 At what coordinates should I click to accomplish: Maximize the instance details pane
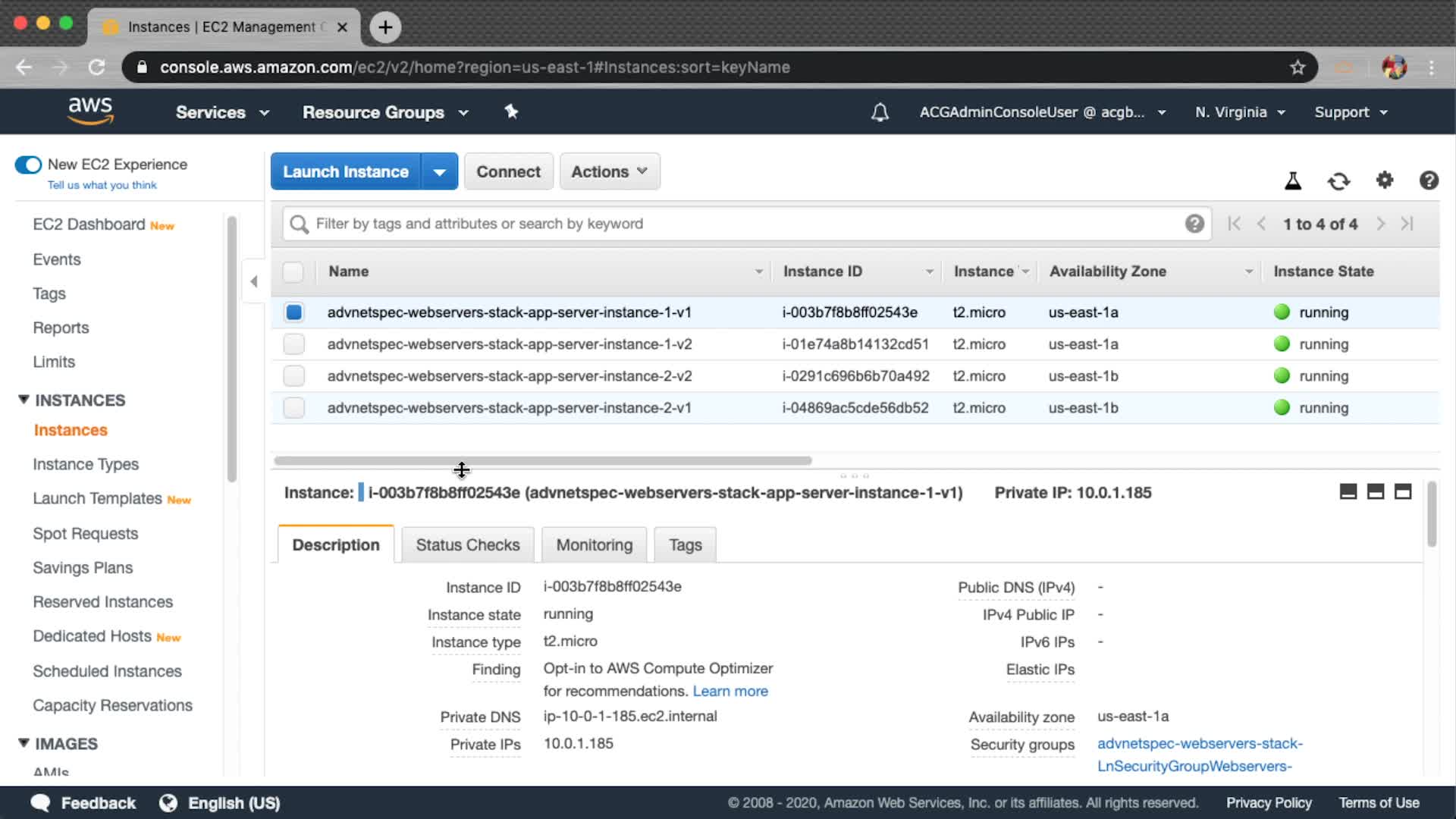pyautogui.click(x=1403, y=492)
